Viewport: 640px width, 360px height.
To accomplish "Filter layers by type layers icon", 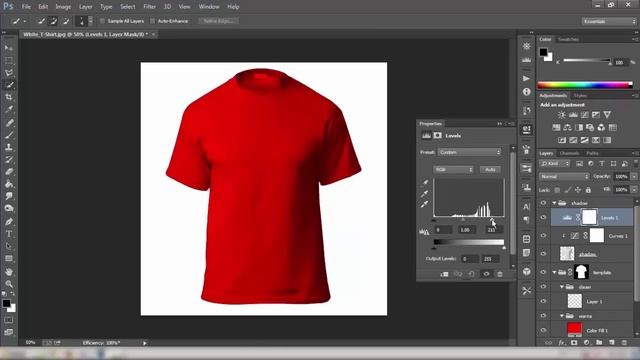I will (x=602, y=164).
